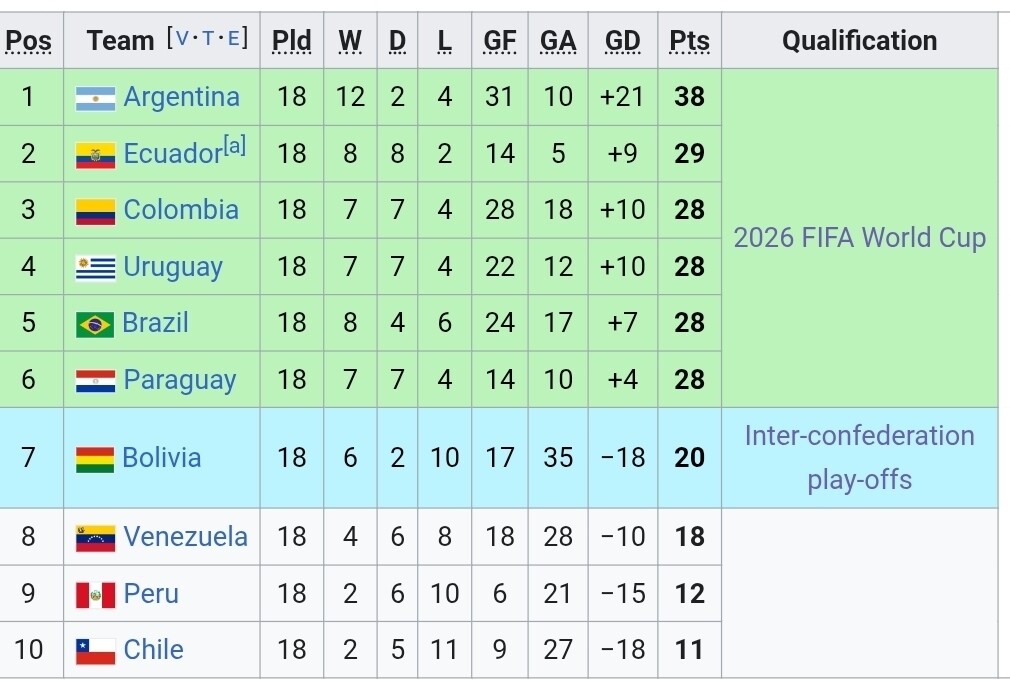Click the Paraguay flag icon
Image resolution: width=1010 pixels, height=684 pixels.
95,381
